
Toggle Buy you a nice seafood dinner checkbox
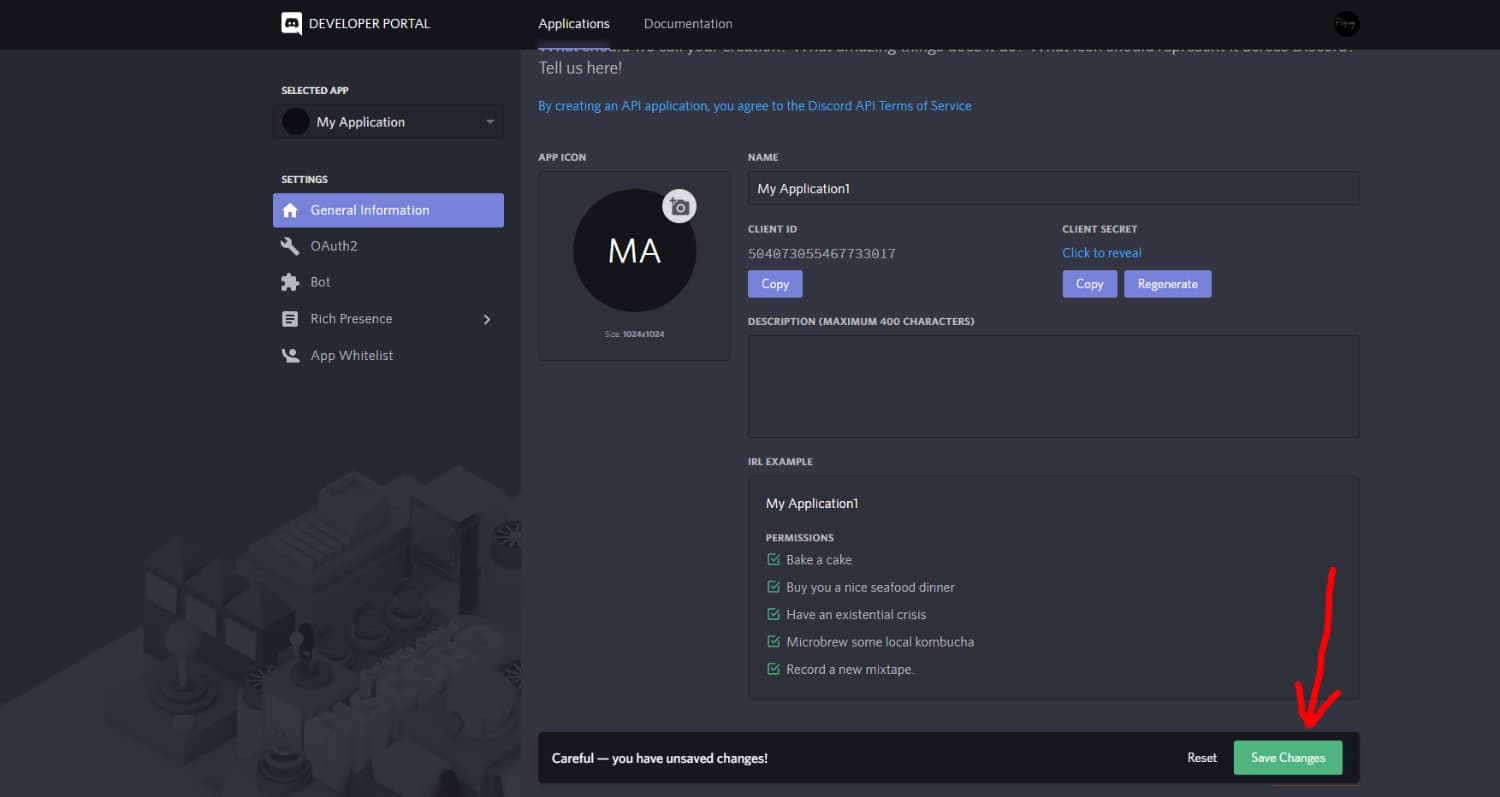[773, 587]
